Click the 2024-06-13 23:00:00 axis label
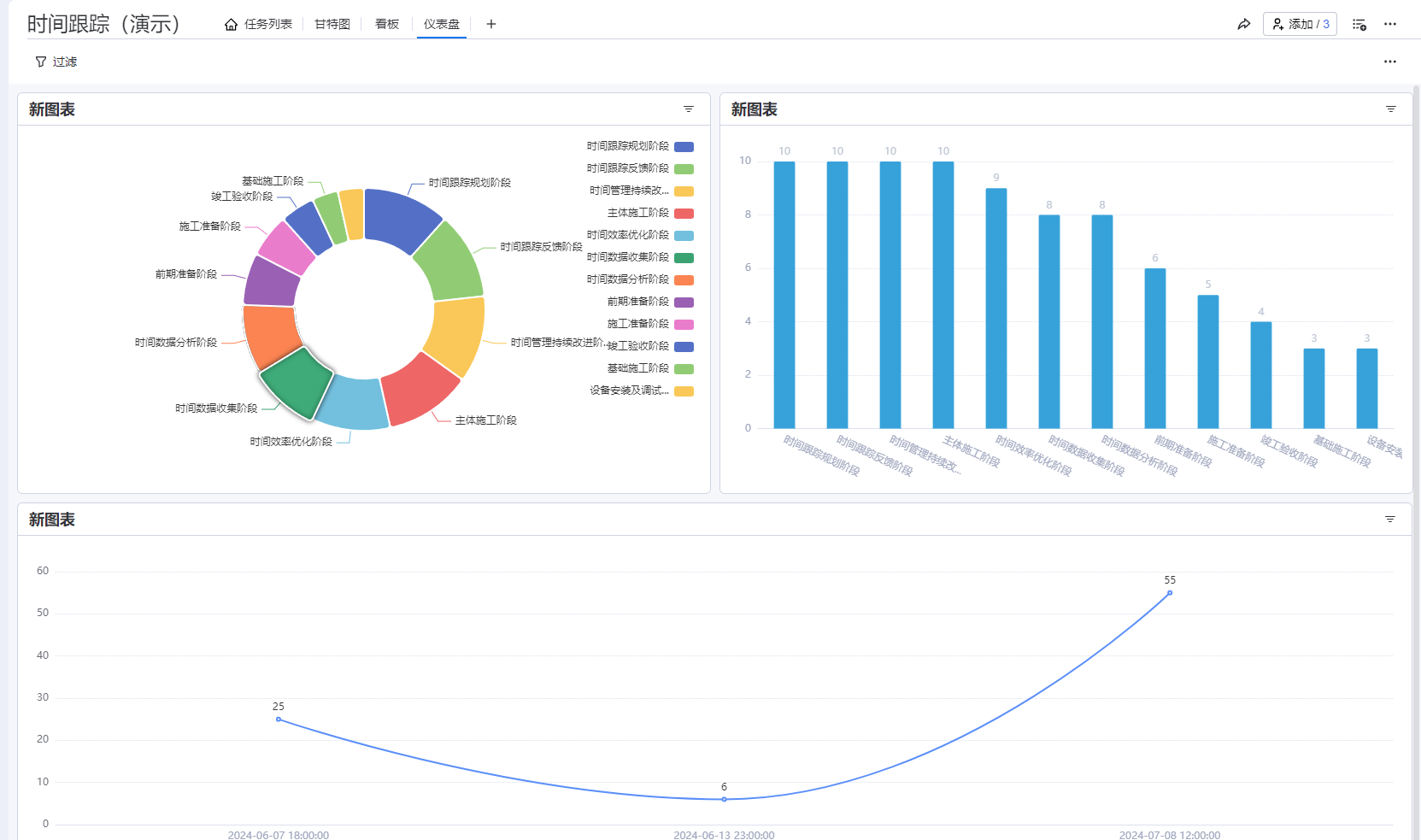Image resolution: width=1421 pixels, height=840 pixels. (x=724, y=835)
